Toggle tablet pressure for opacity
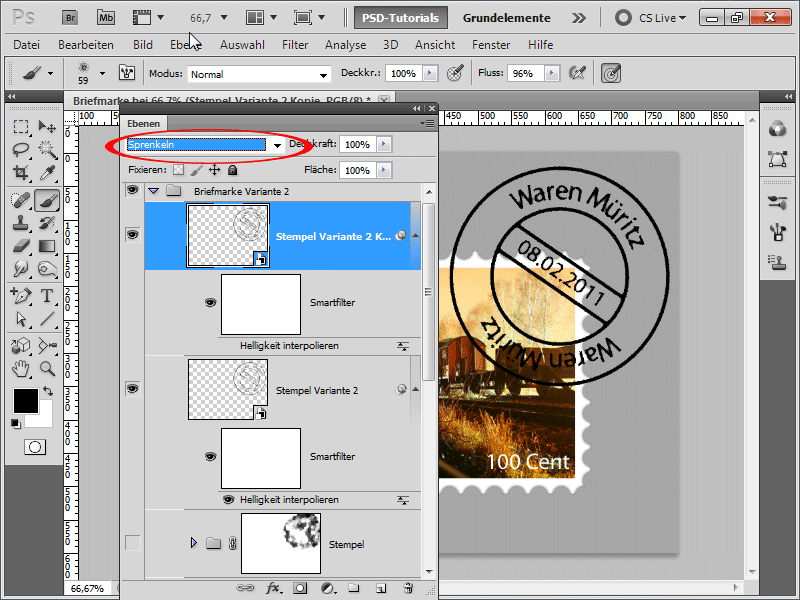This screenshot has width=800, height=600. click(x=455, y=73)
